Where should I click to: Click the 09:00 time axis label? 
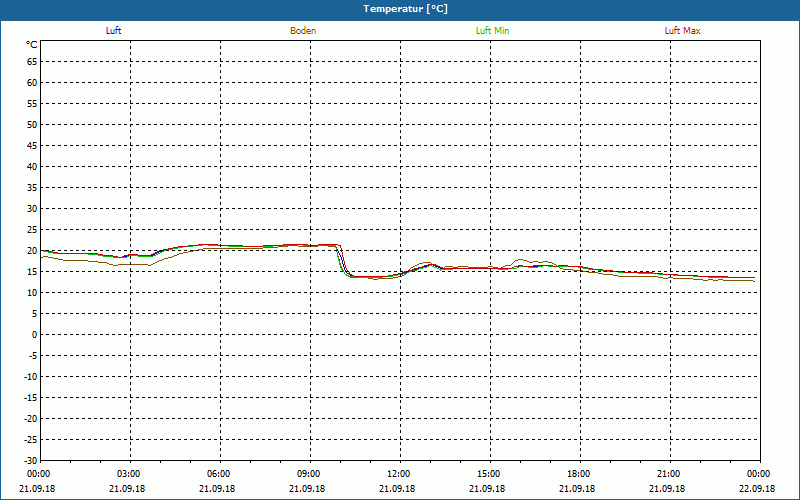(x=310, y=474)
